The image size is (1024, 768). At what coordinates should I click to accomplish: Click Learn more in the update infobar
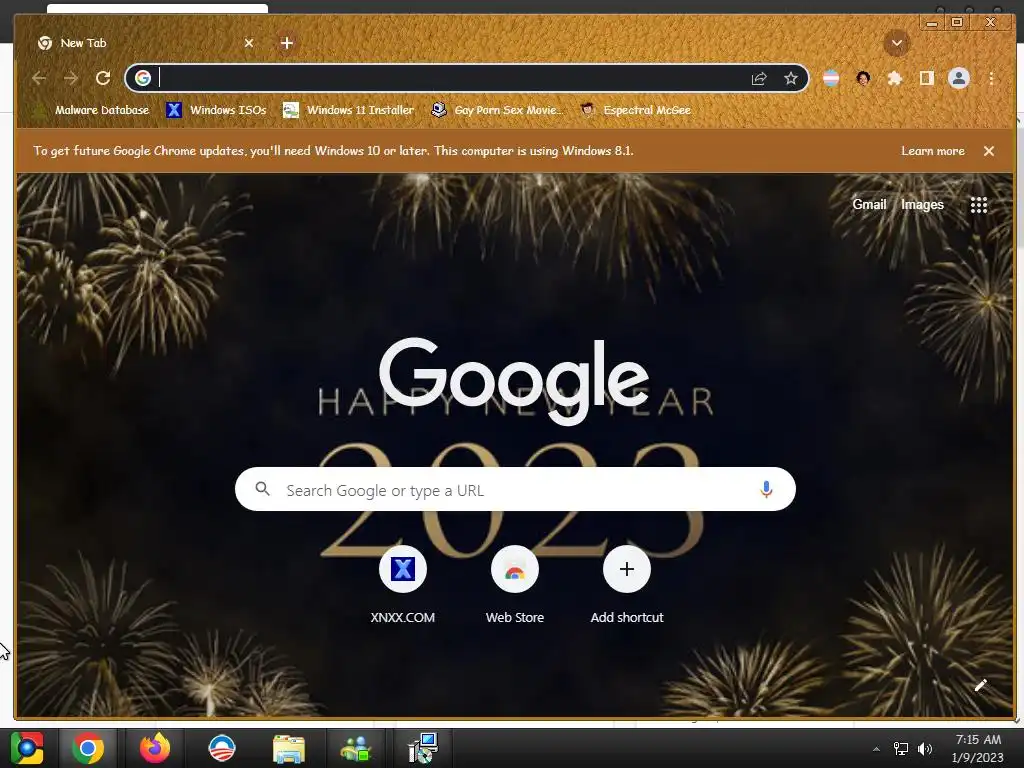[x=933, y=151]
